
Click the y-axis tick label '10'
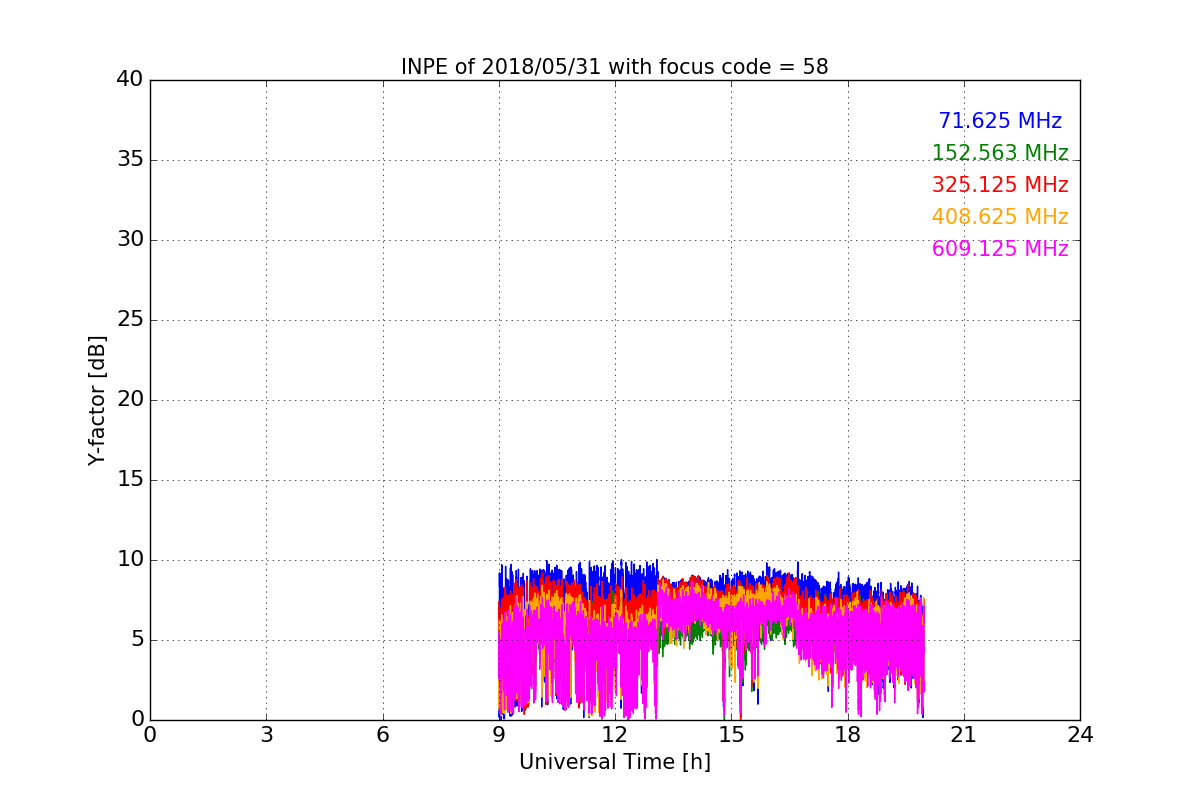(130, 560)
